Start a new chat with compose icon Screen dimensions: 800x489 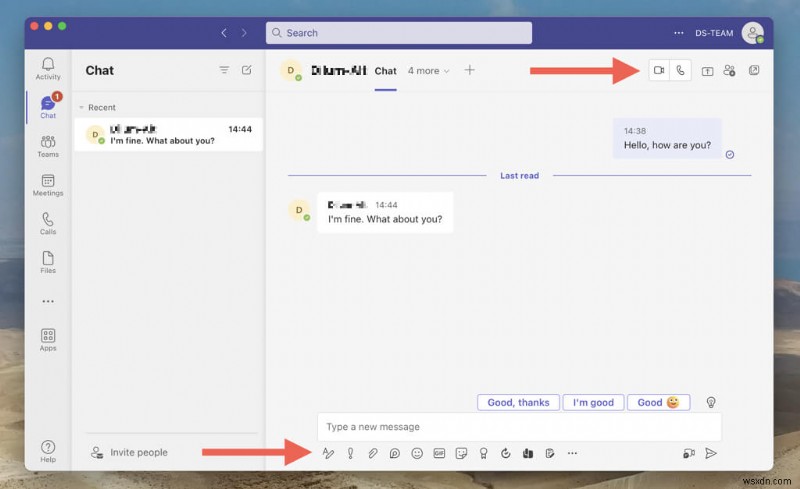click(x=246, y=70)
